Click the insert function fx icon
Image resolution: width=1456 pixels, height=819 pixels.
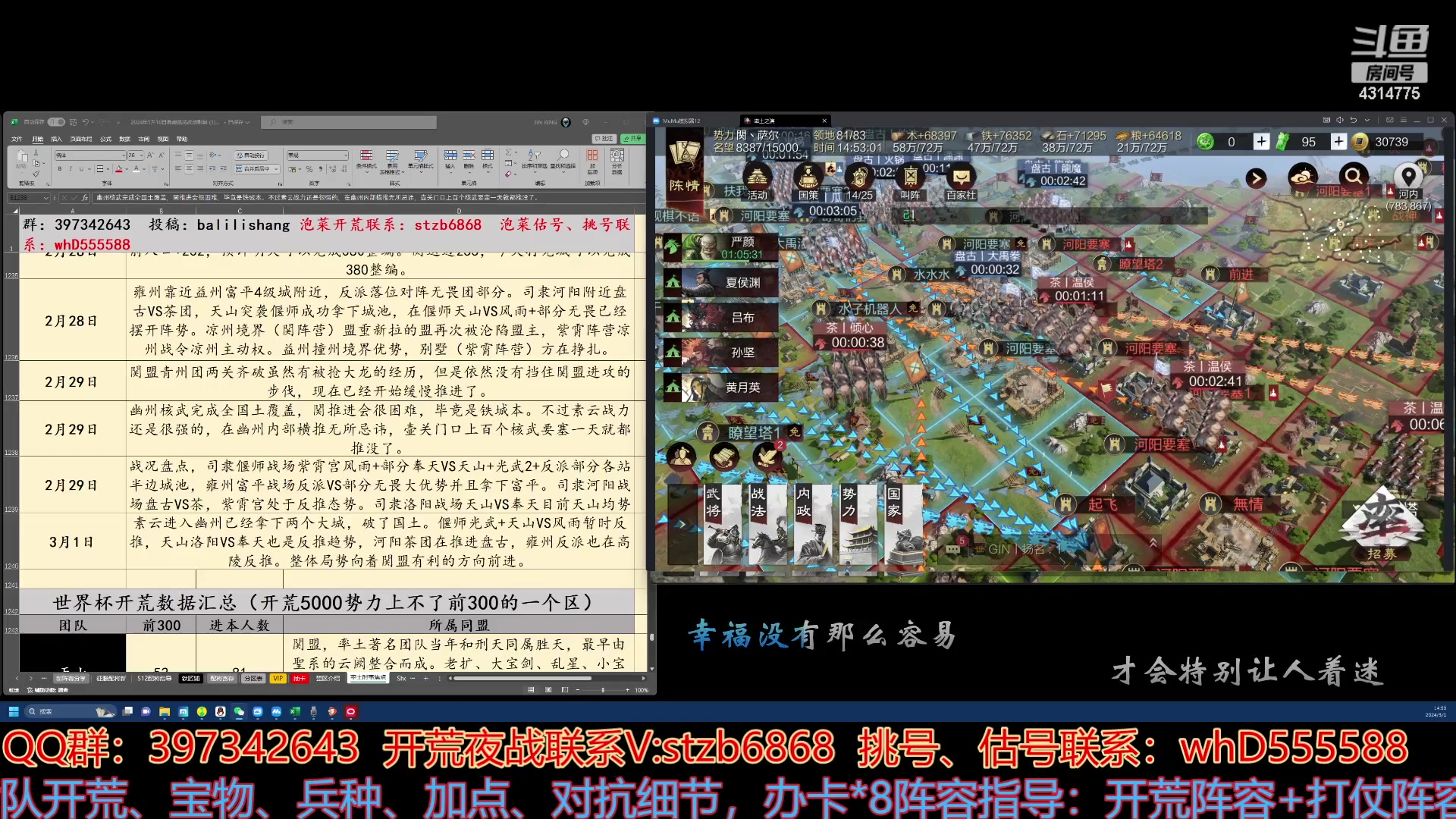(x=84, y=198)
